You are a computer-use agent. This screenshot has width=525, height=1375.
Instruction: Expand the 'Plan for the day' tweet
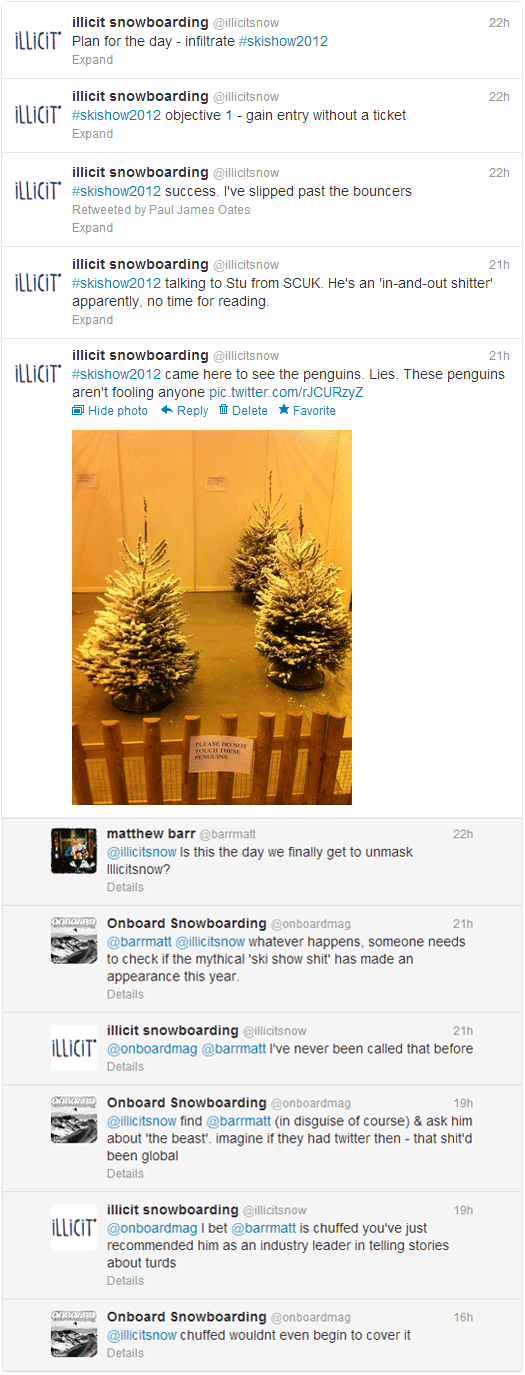click(x=92, y=60)
